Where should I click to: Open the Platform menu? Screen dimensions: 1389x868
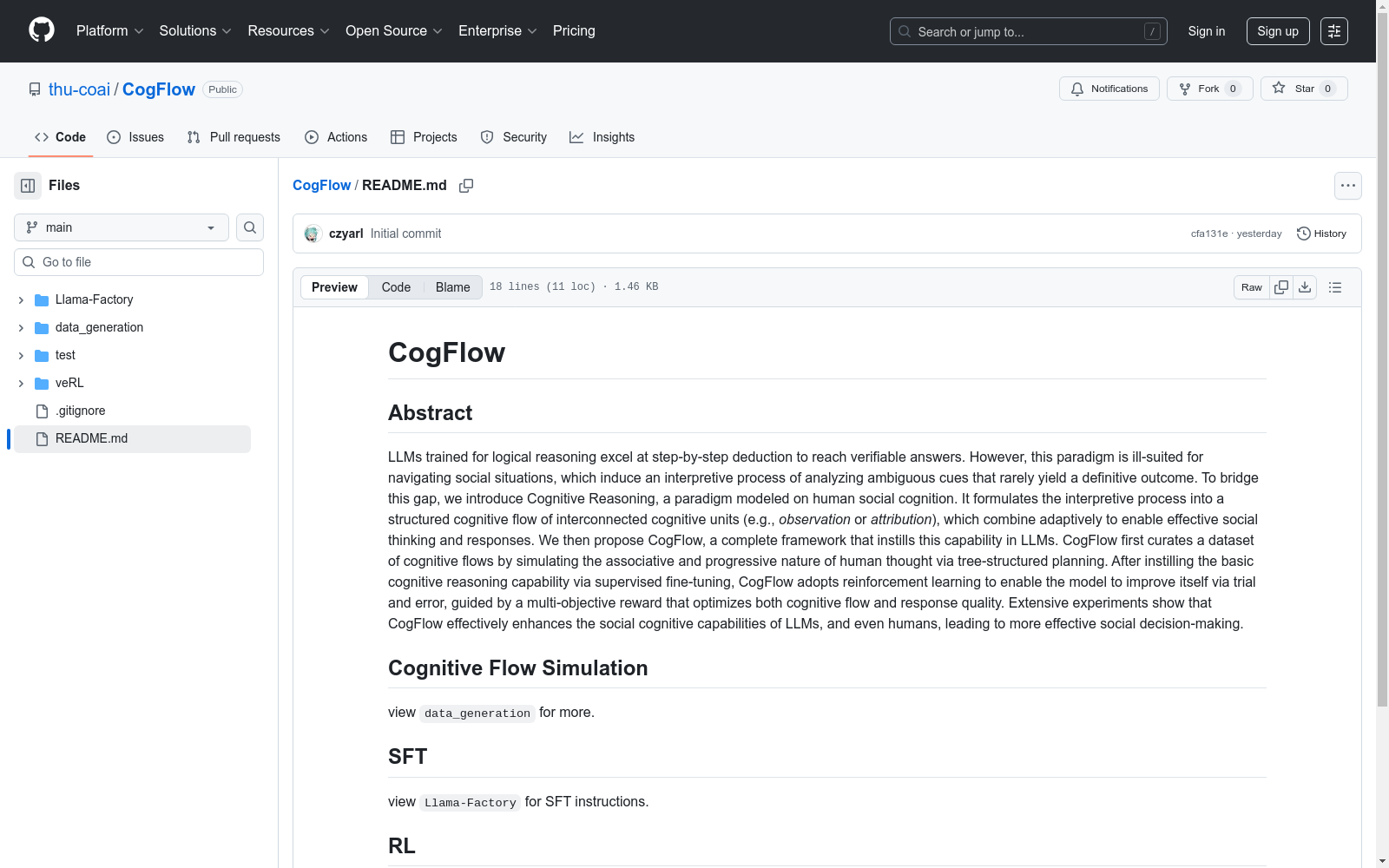pyautogui.click(x=109, y=31)
